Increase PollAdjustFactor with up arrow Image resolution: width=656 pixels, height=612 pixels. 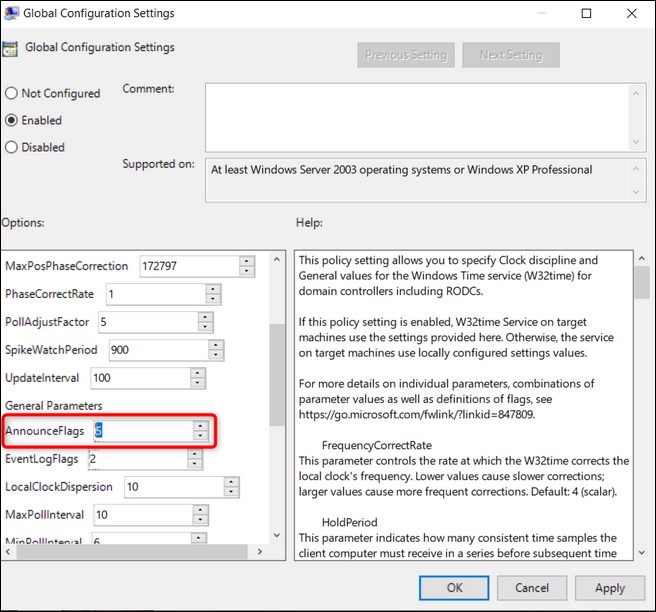point(205,318)
